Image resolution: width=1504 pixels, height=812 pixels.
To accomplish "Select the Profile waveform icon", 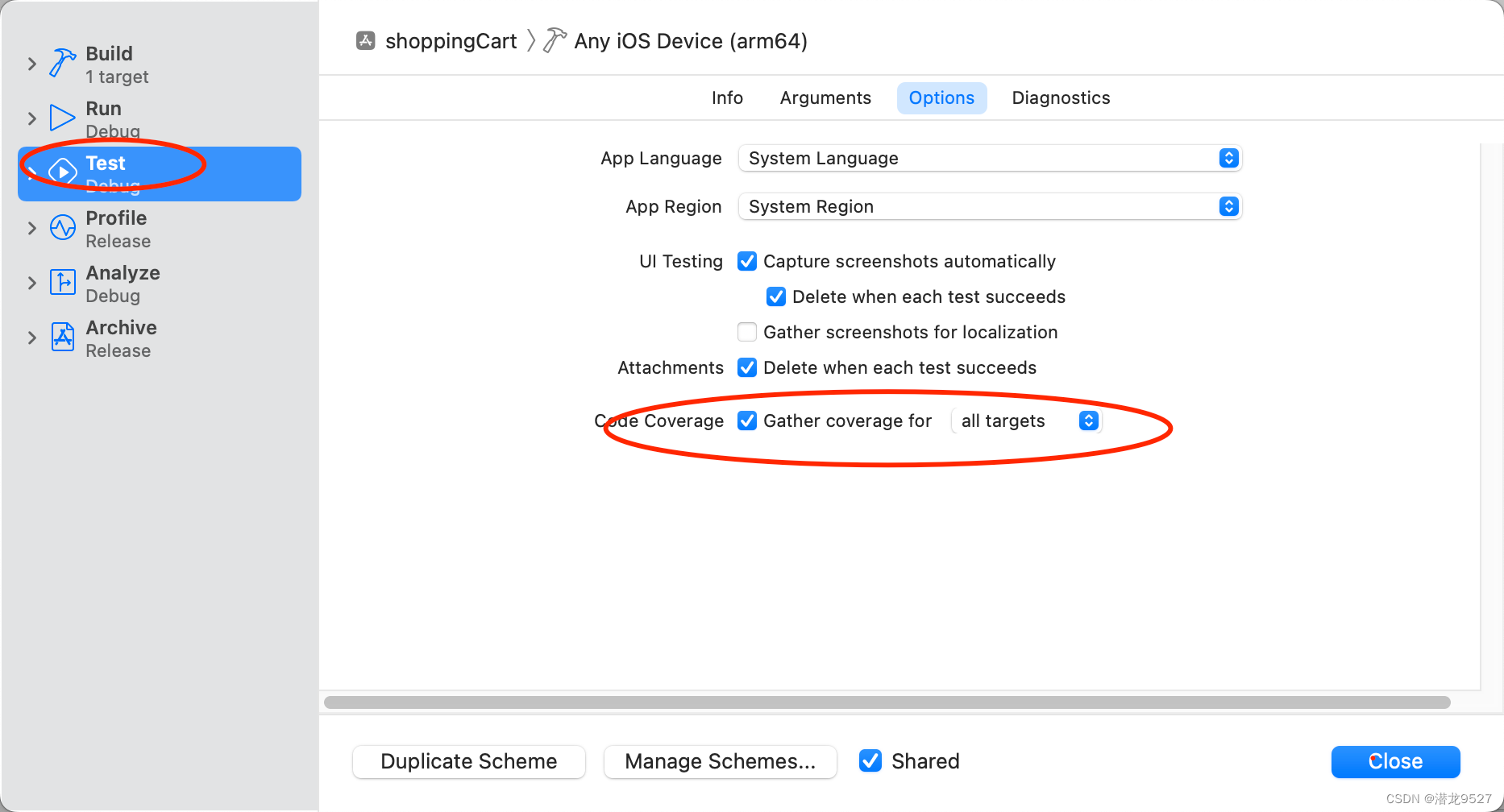I will click(x=63, y=227).
